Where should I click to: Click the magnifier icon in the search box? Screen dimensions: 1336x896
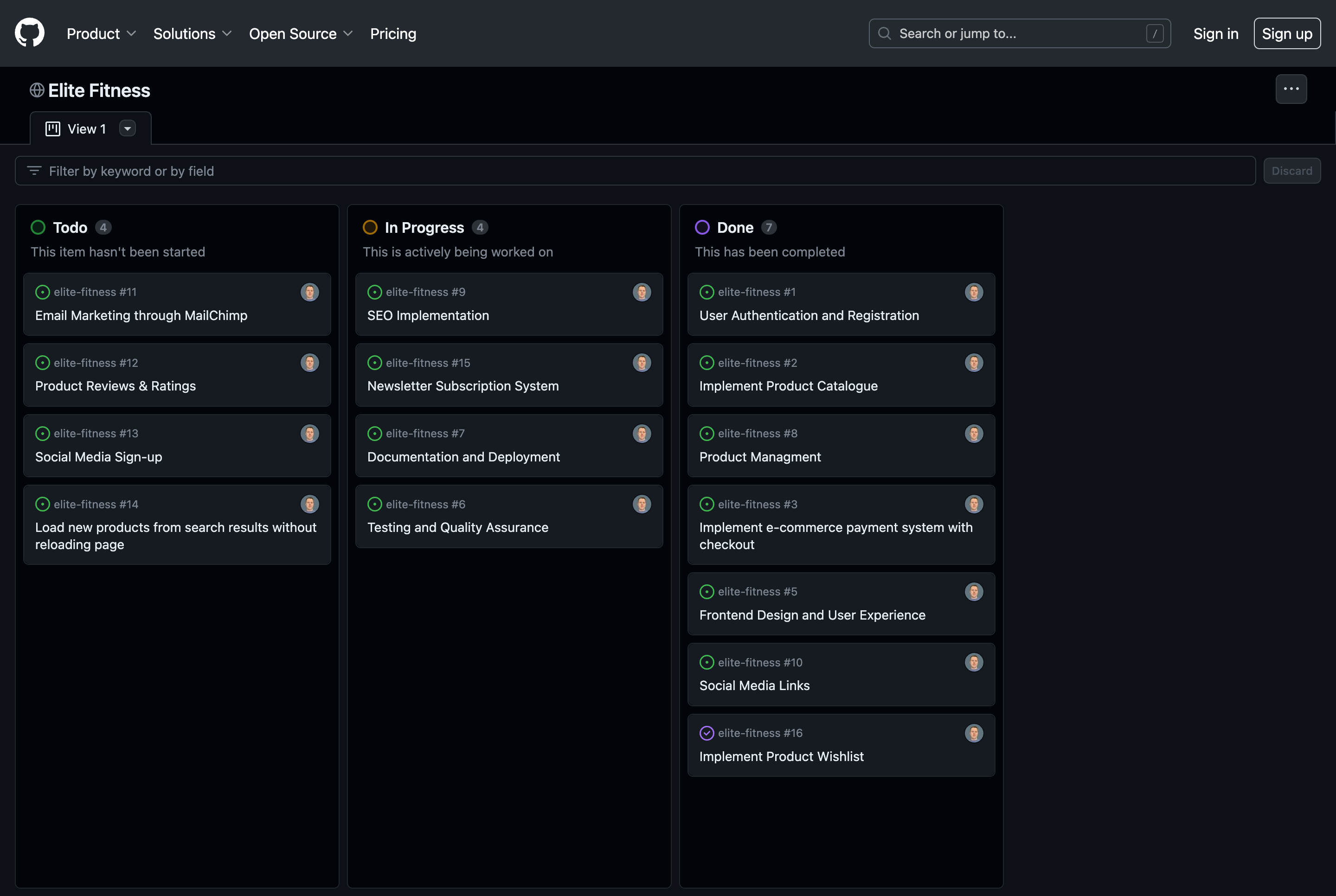tap(884, 33)
